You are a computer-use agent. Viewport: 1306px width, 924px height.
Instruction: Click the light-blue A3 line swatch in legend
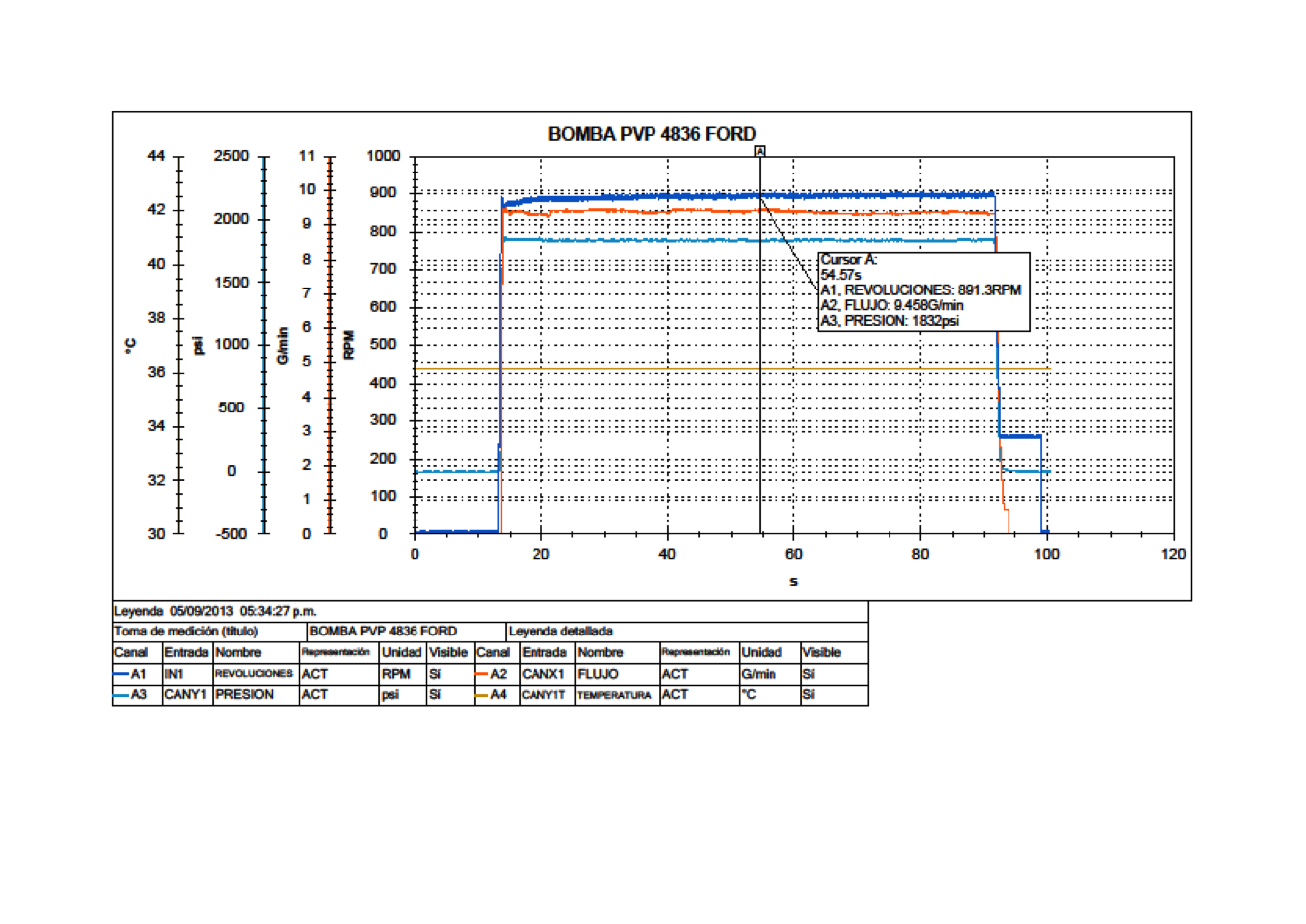122,695
